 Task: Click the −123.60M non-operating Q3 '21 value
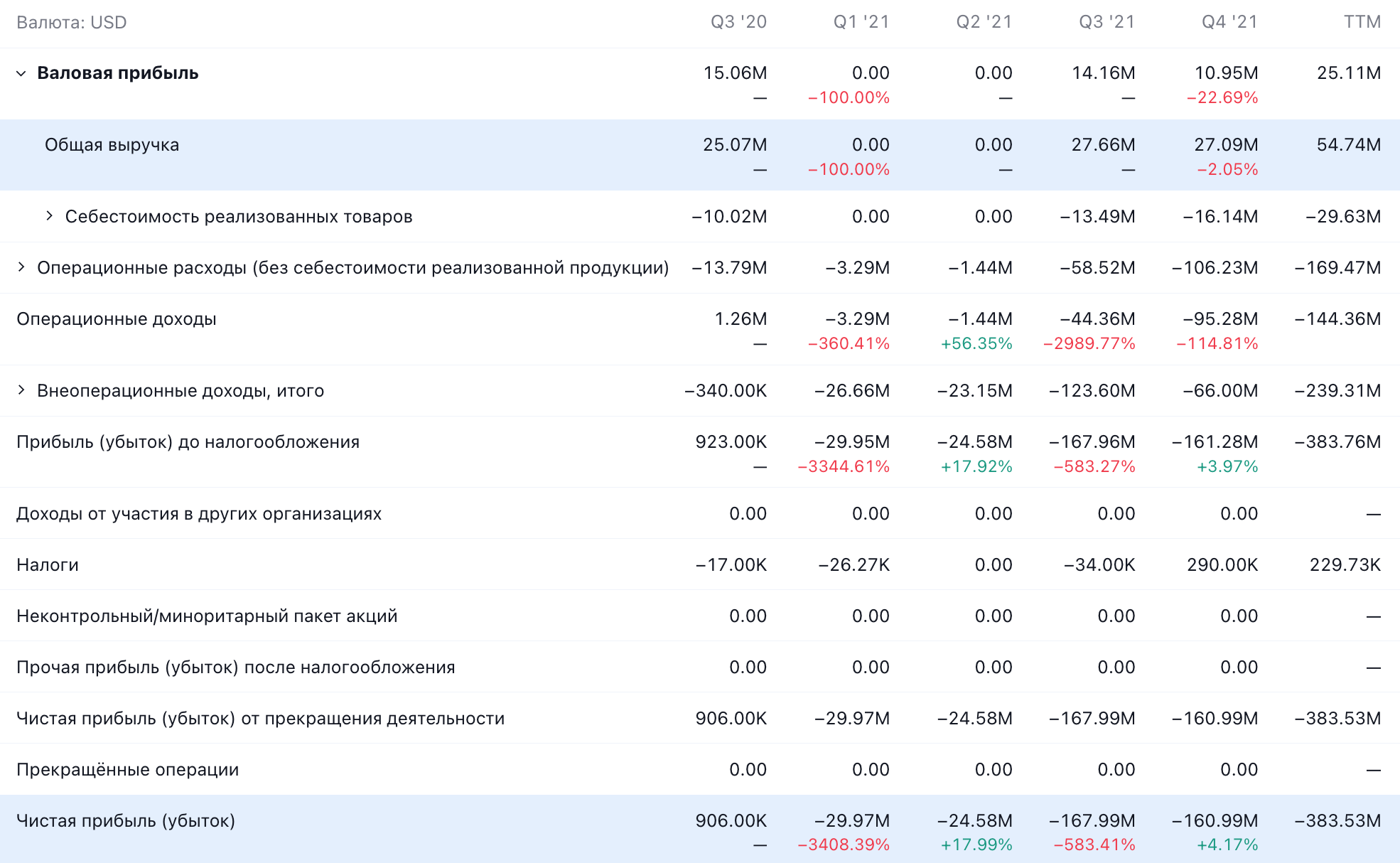1092,391
